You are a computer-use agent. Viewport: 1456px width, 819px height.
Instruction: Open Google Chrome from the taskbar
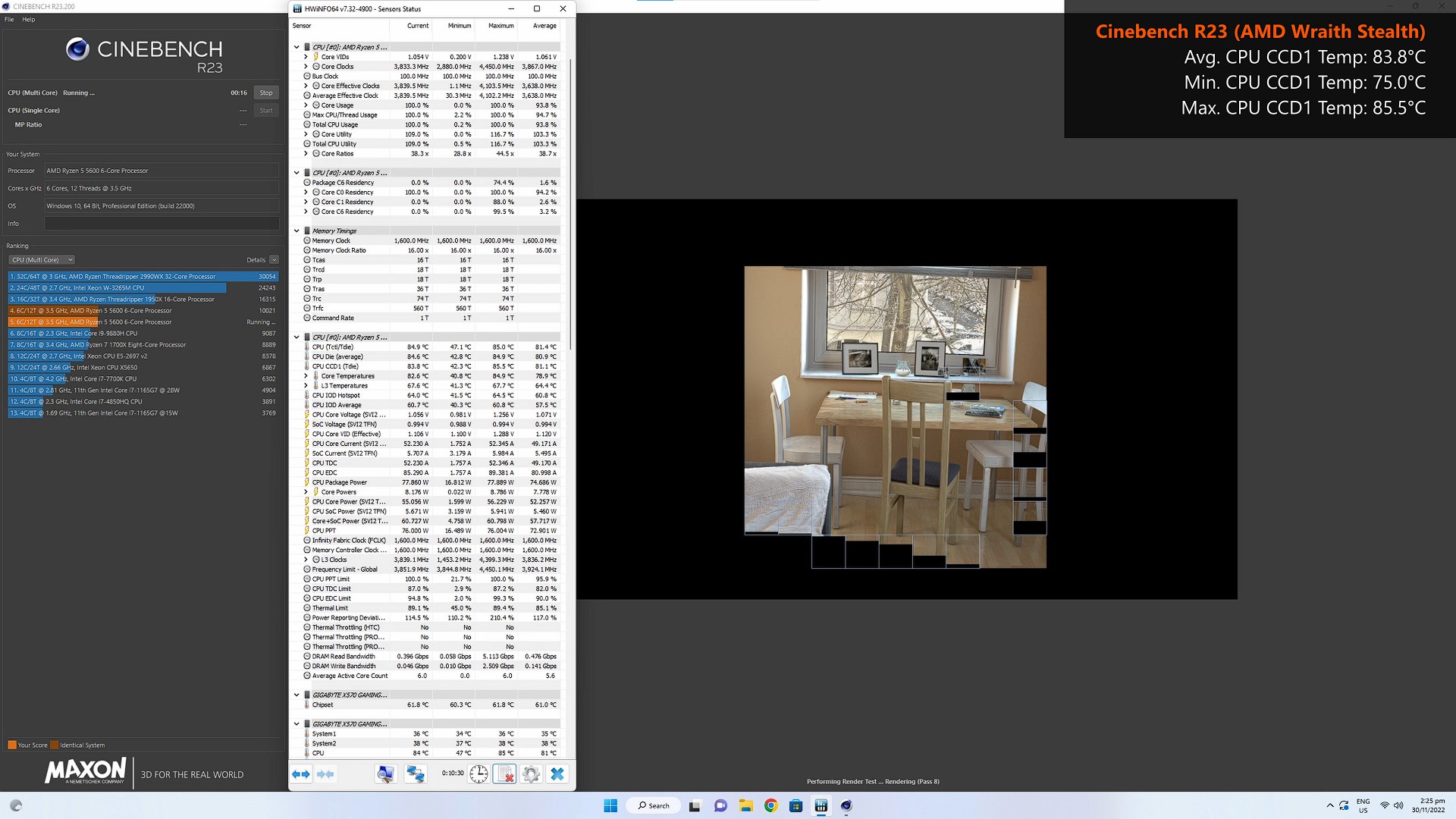point(770,805)
